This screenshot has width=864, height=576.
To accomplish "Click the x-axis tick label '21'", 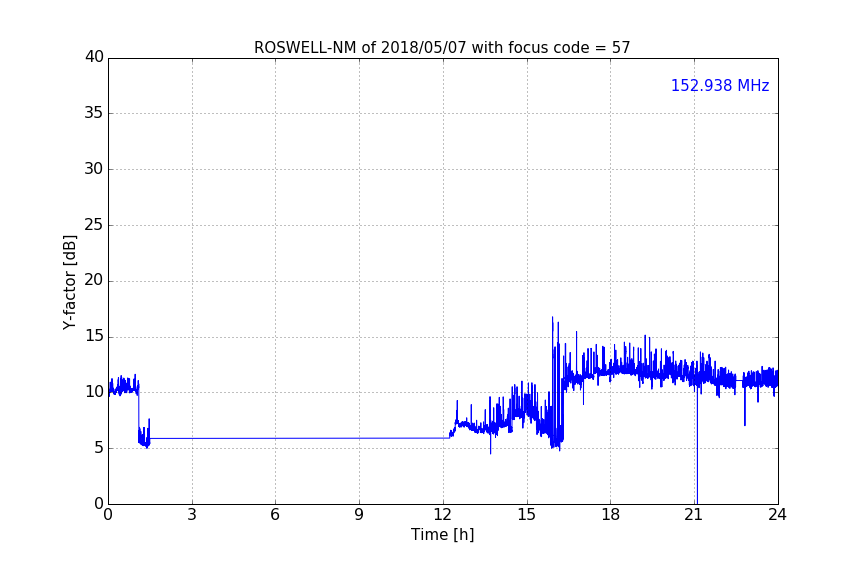I will click(694, 515).
